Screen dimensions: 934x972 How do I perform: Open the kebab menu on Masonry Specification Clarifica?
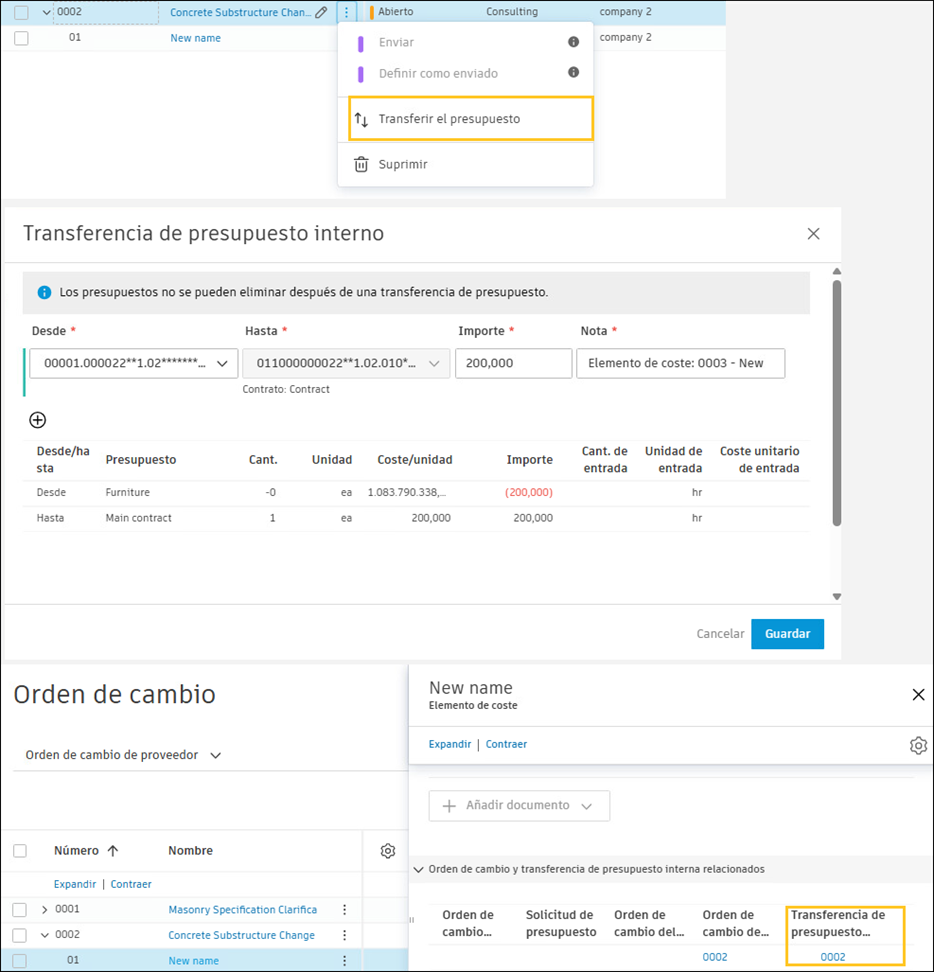click(x=345, y=909)
